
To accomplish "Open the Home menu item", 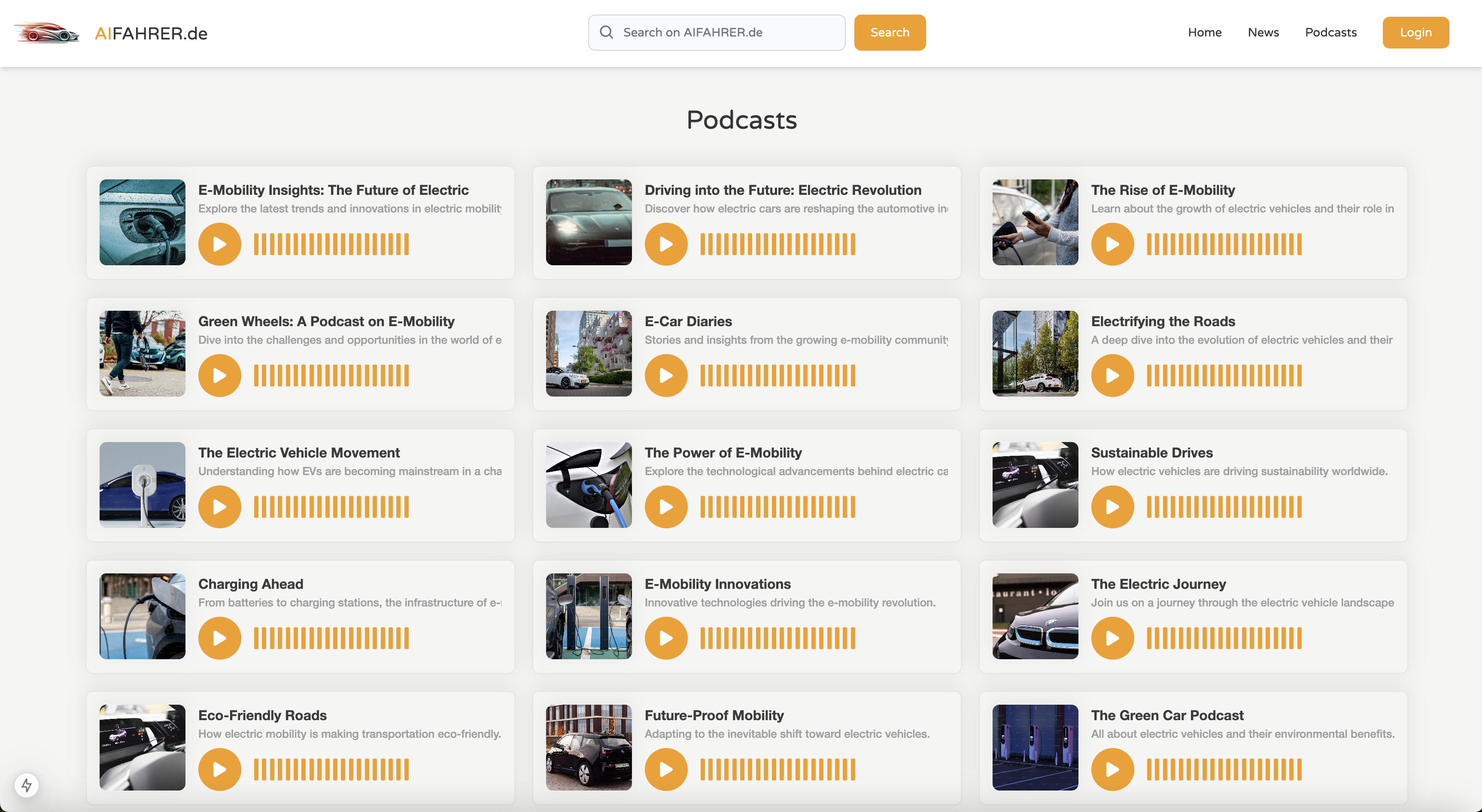I will pos(1204,32).
